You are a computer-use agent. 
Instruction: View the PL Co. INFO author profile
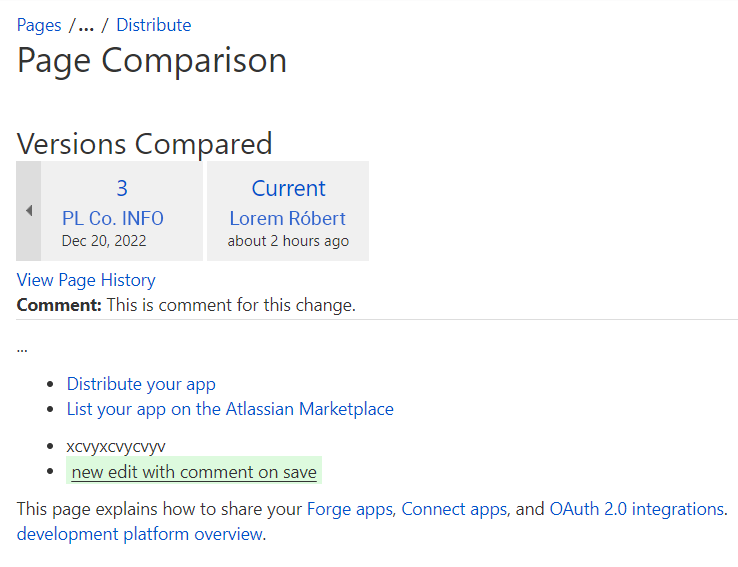click(x=112, y=218)
